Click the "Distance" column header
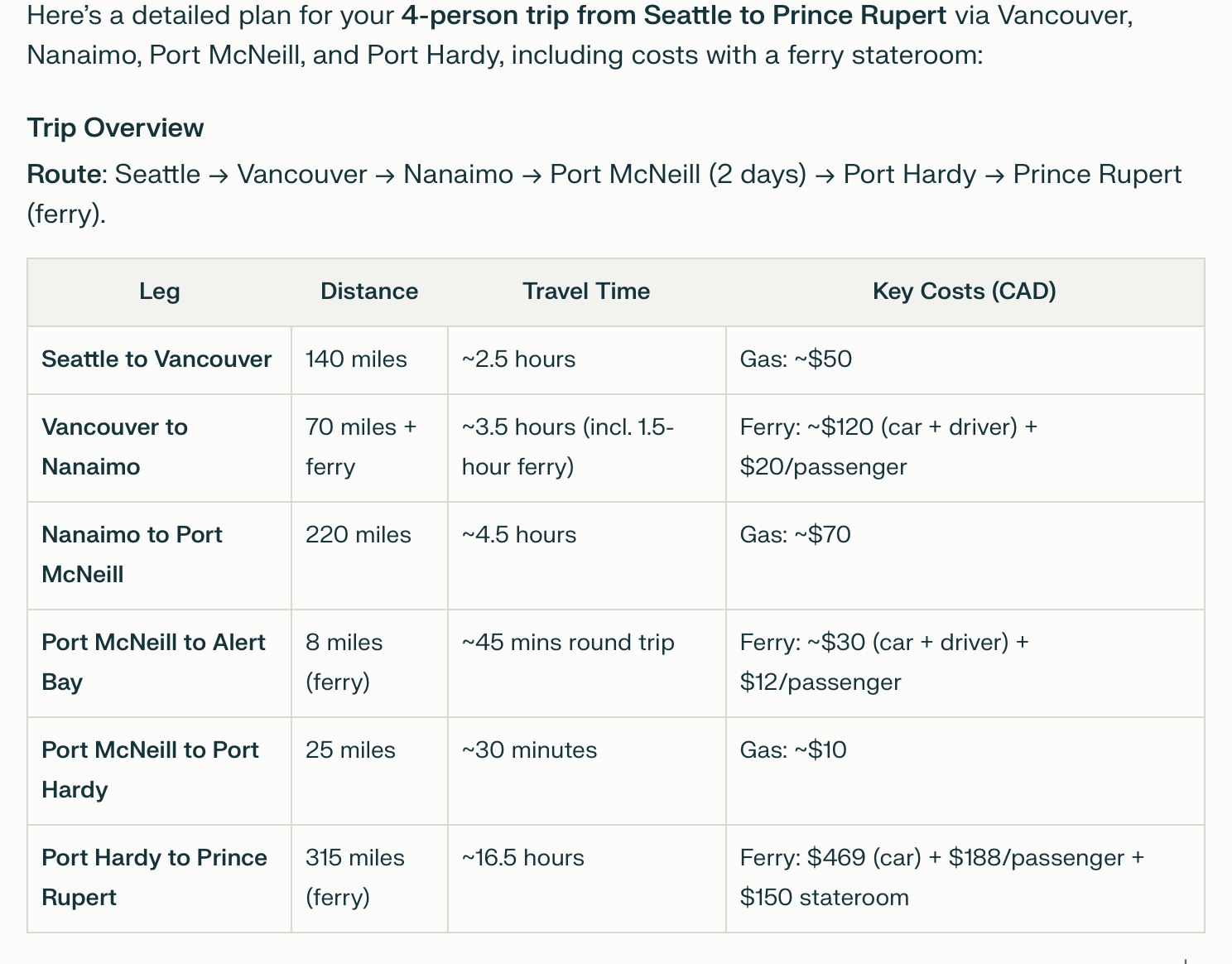This screenshot has height=964, width=1232. pyautogui.click(x=368, y=292)
